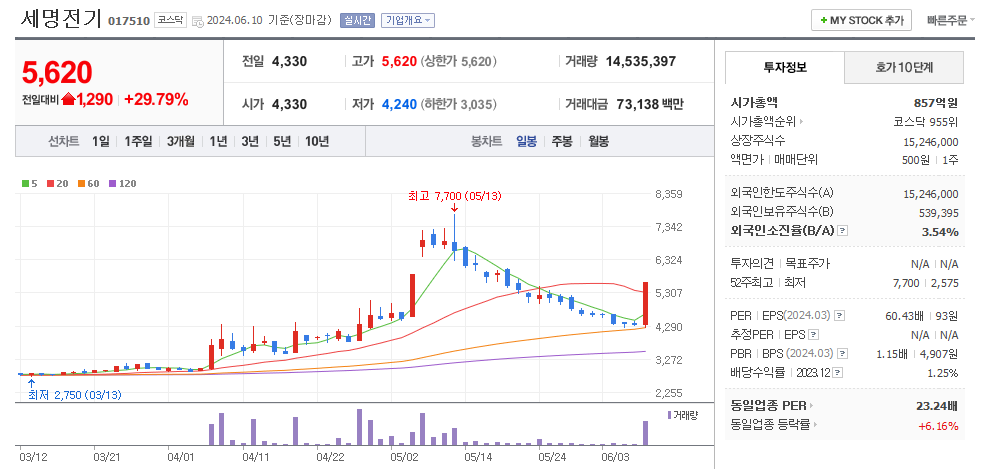The image size is (983, 469).
Task: Click the +29.79% change rate
Action: click(156, 99)
